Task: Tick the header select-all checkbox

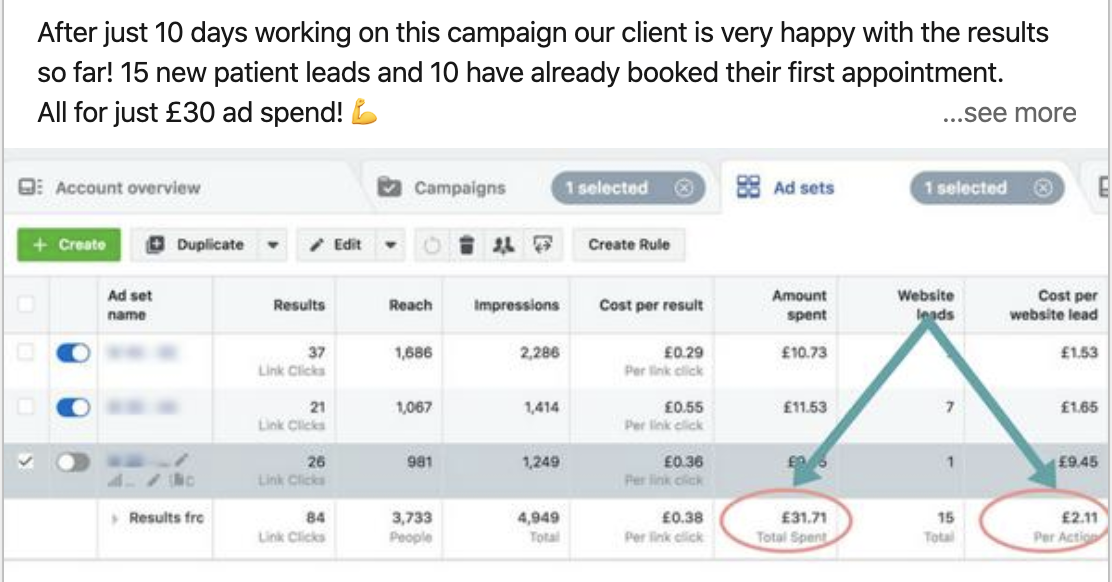Action: point(26,304)
